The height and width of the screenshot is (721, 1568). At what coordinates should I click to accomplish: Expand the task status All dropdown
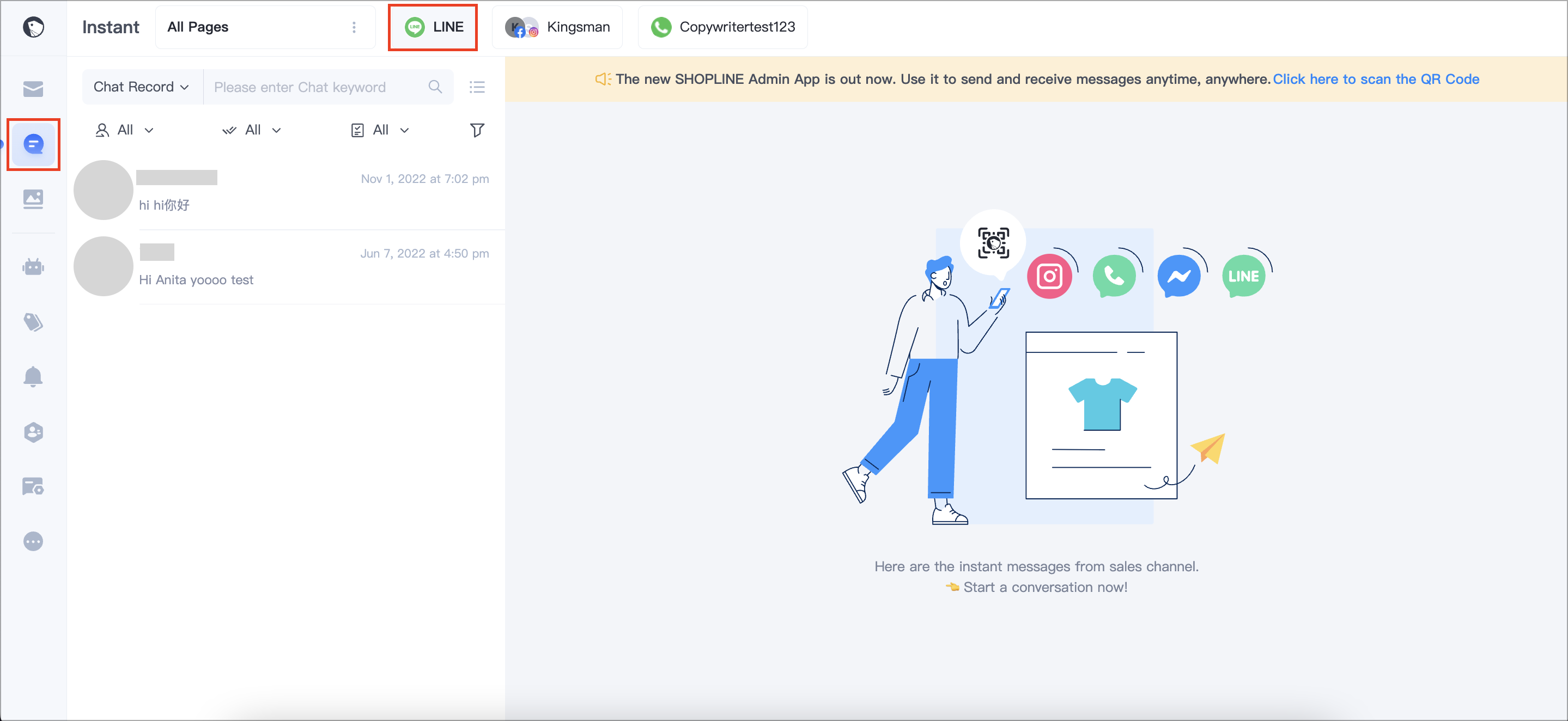coord(380,130)
